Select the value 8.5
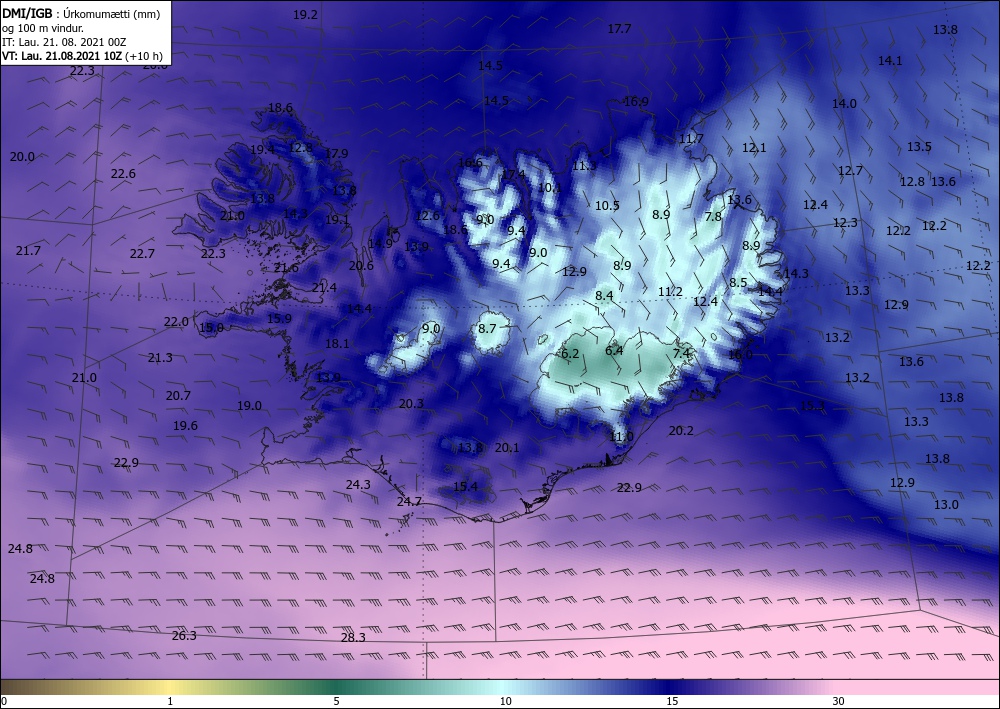The width and height of the screenshot is (1000, 709). click(x=738, y=282)
